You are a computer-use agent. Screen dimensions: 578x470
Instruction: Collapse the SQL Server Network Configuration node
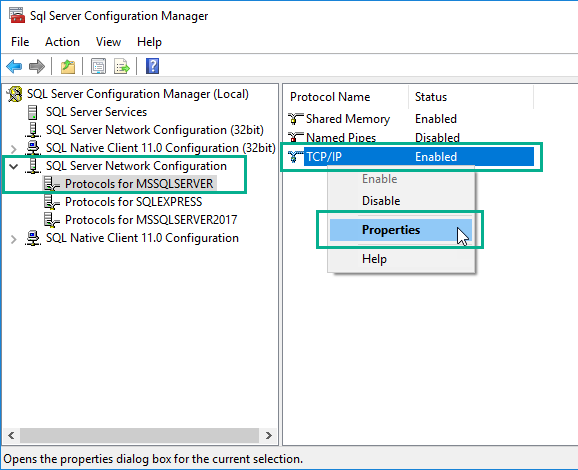point(14,166)
